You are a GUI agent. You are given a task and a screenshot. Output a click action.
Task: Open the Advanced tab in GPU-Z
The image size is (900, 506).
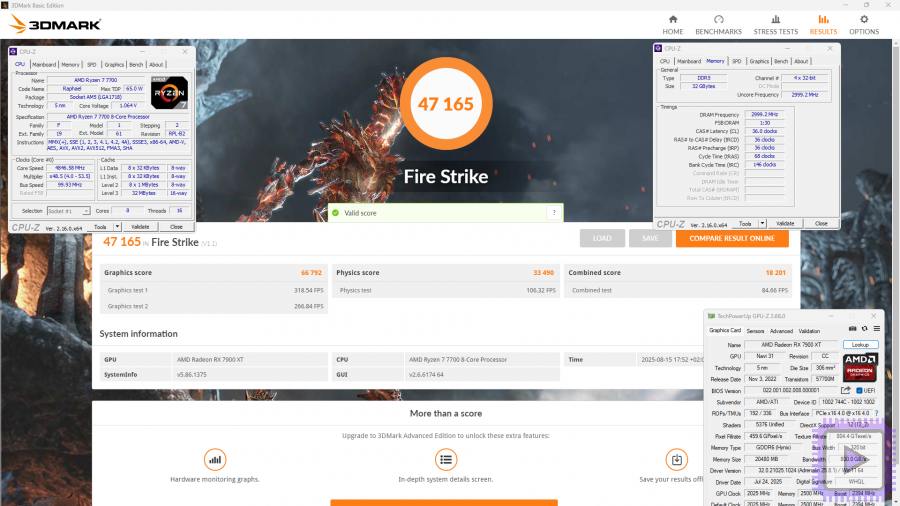(781, 331)
